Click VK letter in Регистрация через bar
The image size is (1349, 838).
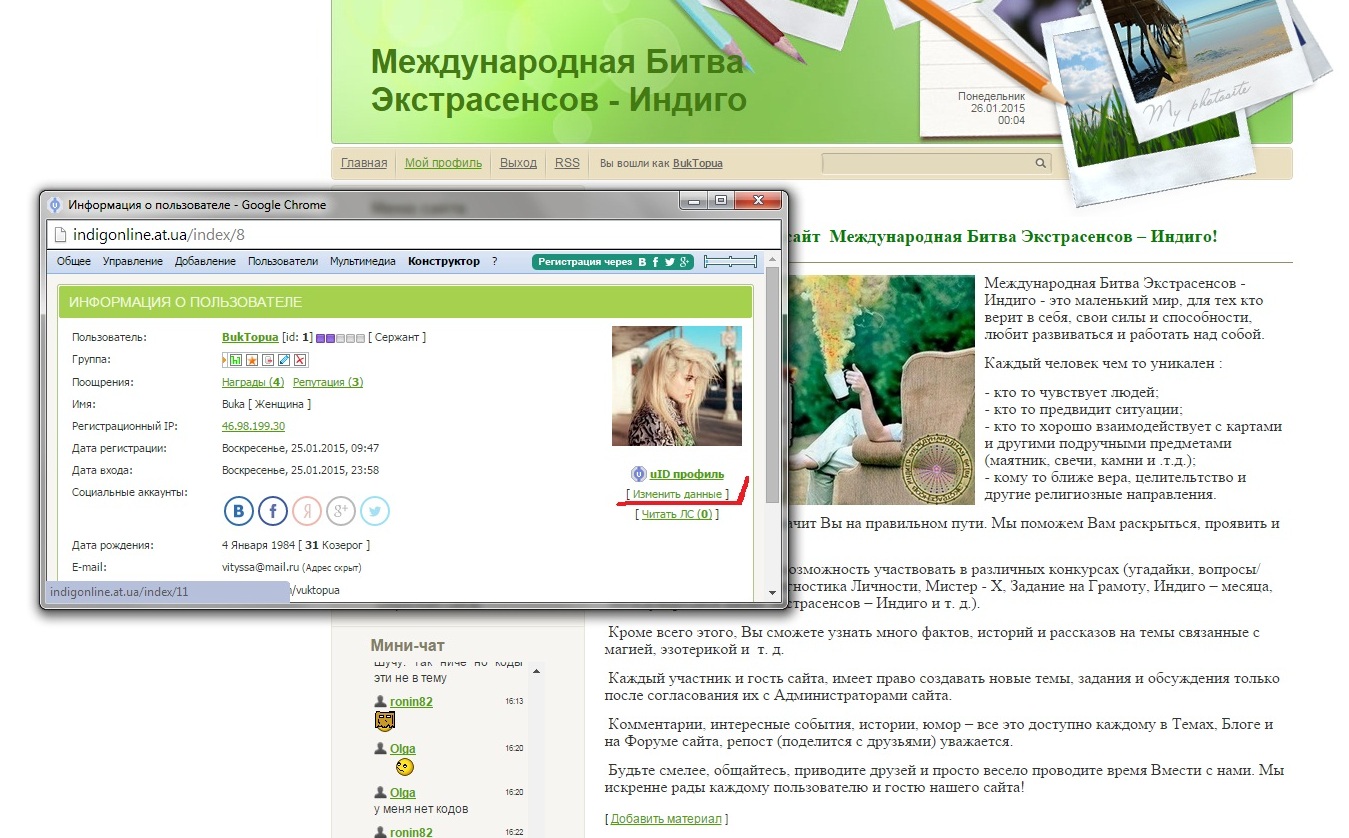[642, 262]
